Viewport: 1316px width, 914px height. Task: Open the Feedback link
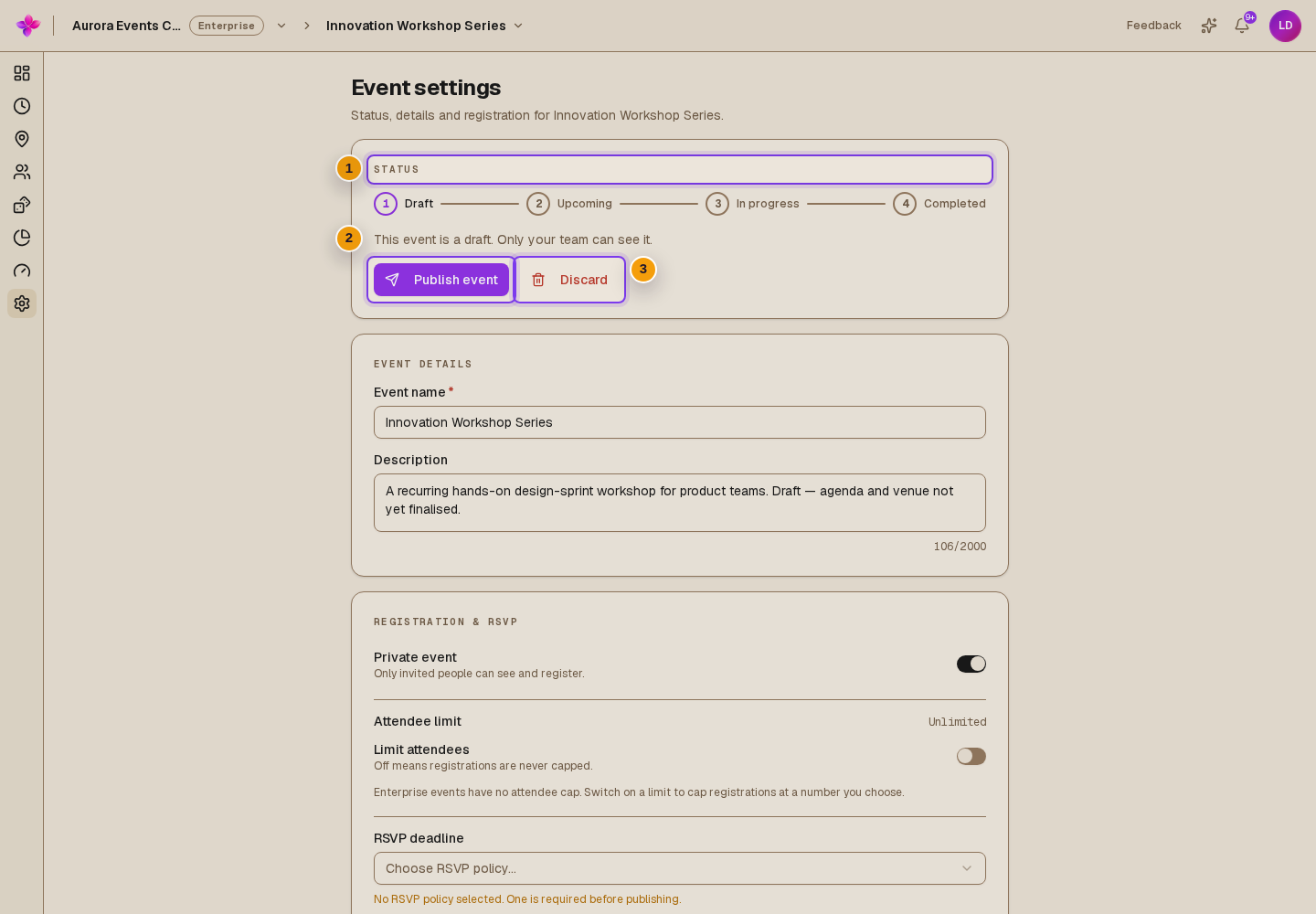coord(1153,26)
